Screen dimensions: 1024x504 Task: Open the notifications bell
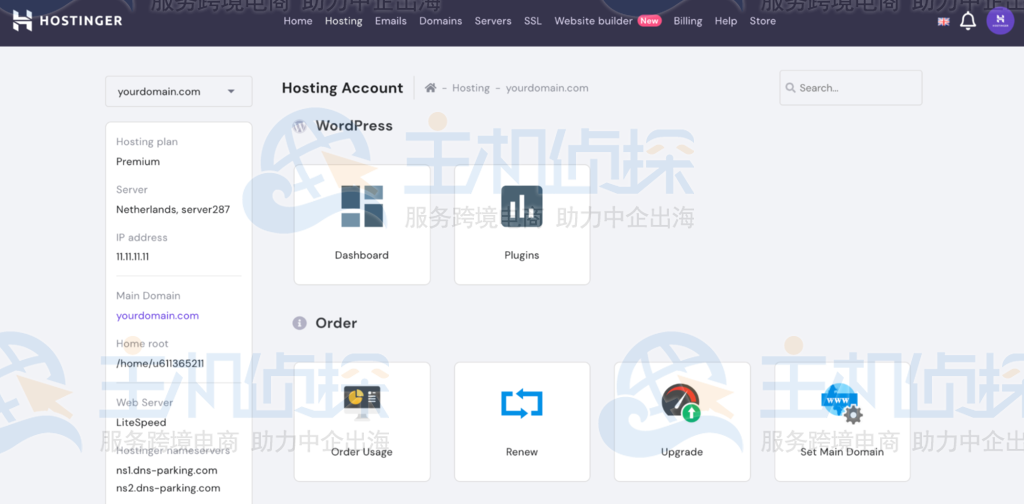(967, 21)
